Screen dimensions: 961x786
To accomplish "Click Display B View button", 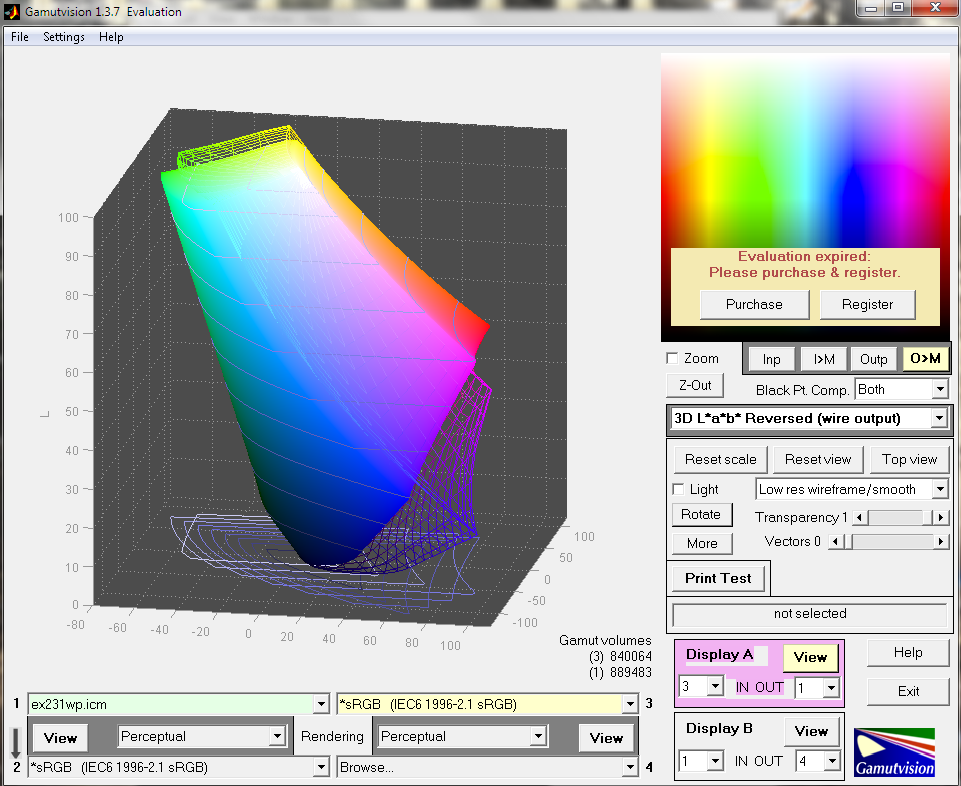I will [x=811, y=731].
